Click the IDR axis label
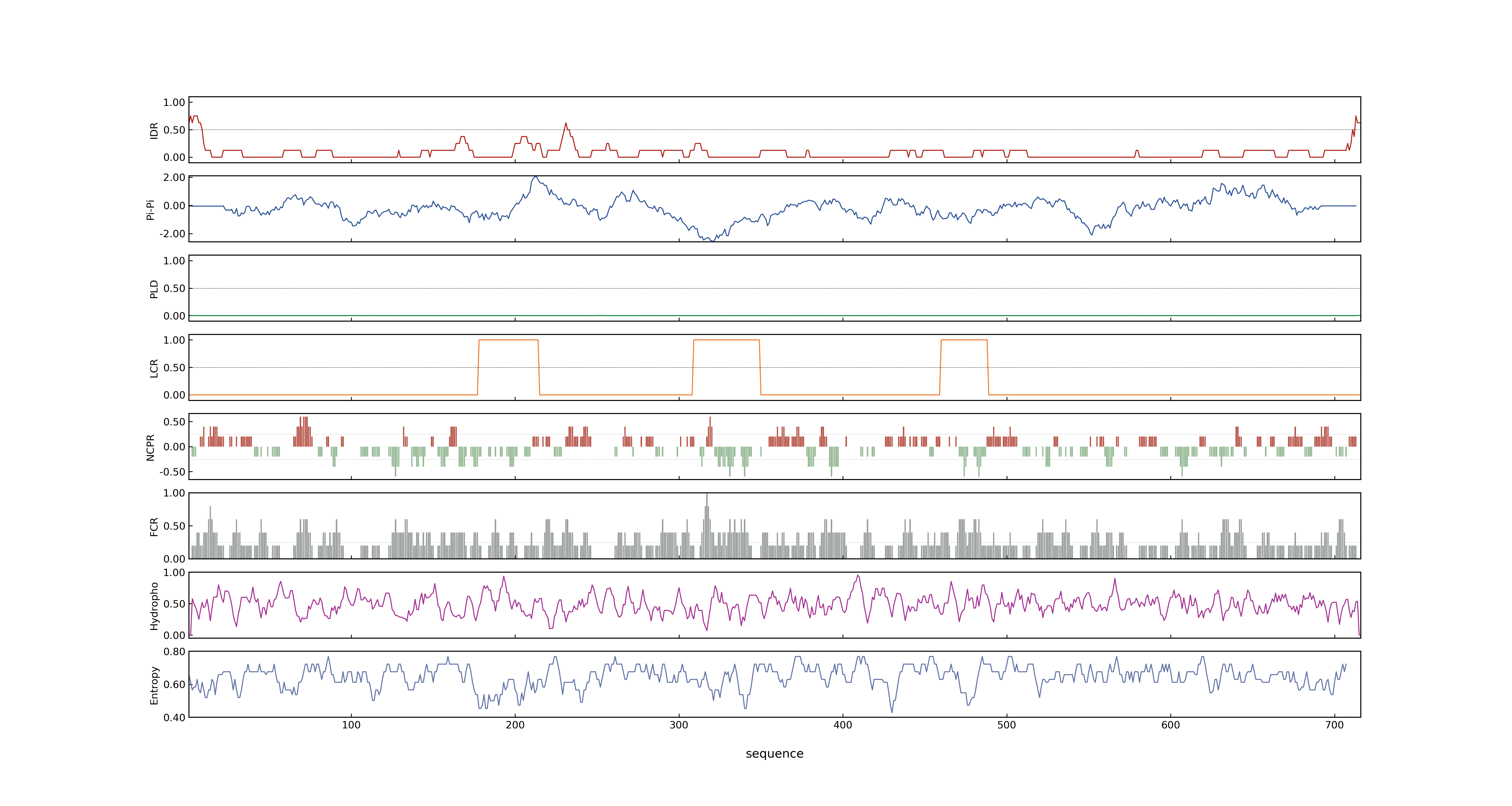1512x806 pixels. pyautogui.click(x=154, y=130)
